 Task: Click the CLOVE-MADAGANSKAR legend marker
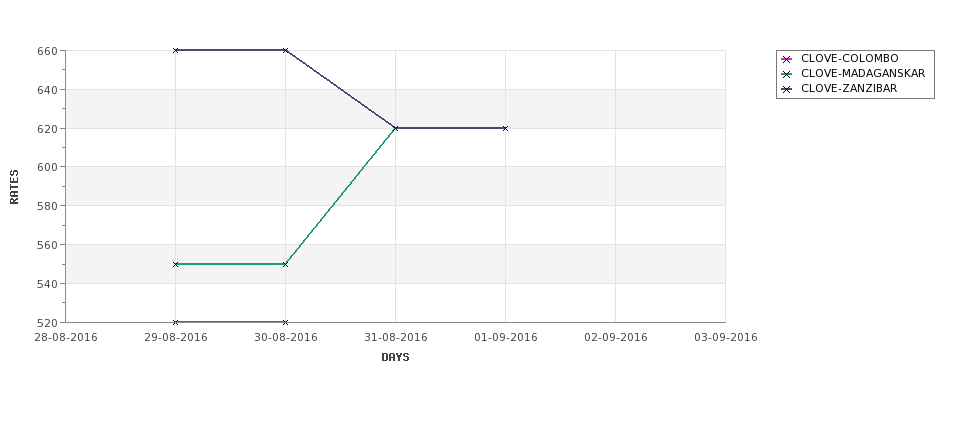point(787,74)
